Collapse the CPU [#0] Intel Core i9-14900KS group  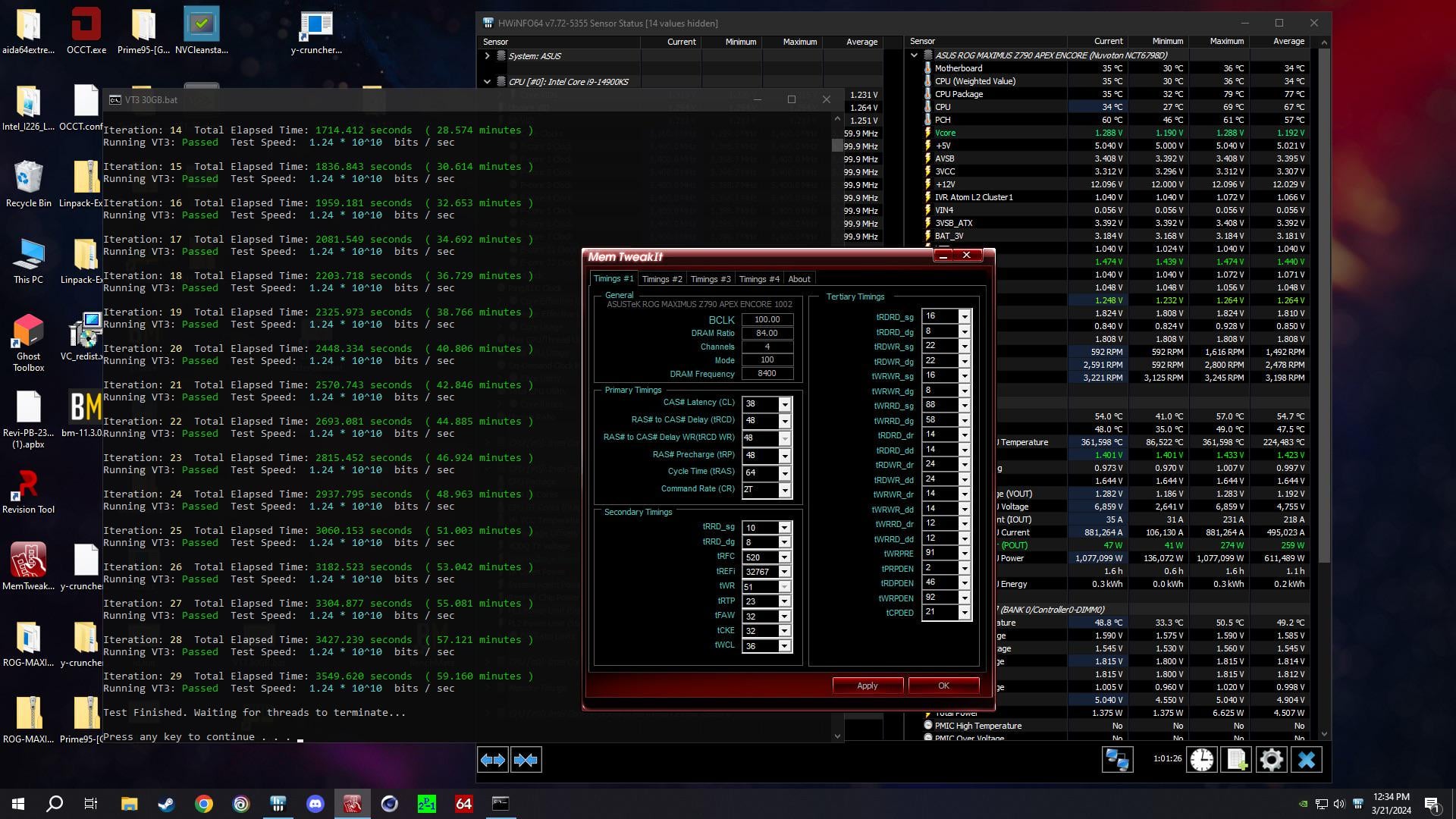(x=488, y=82)
